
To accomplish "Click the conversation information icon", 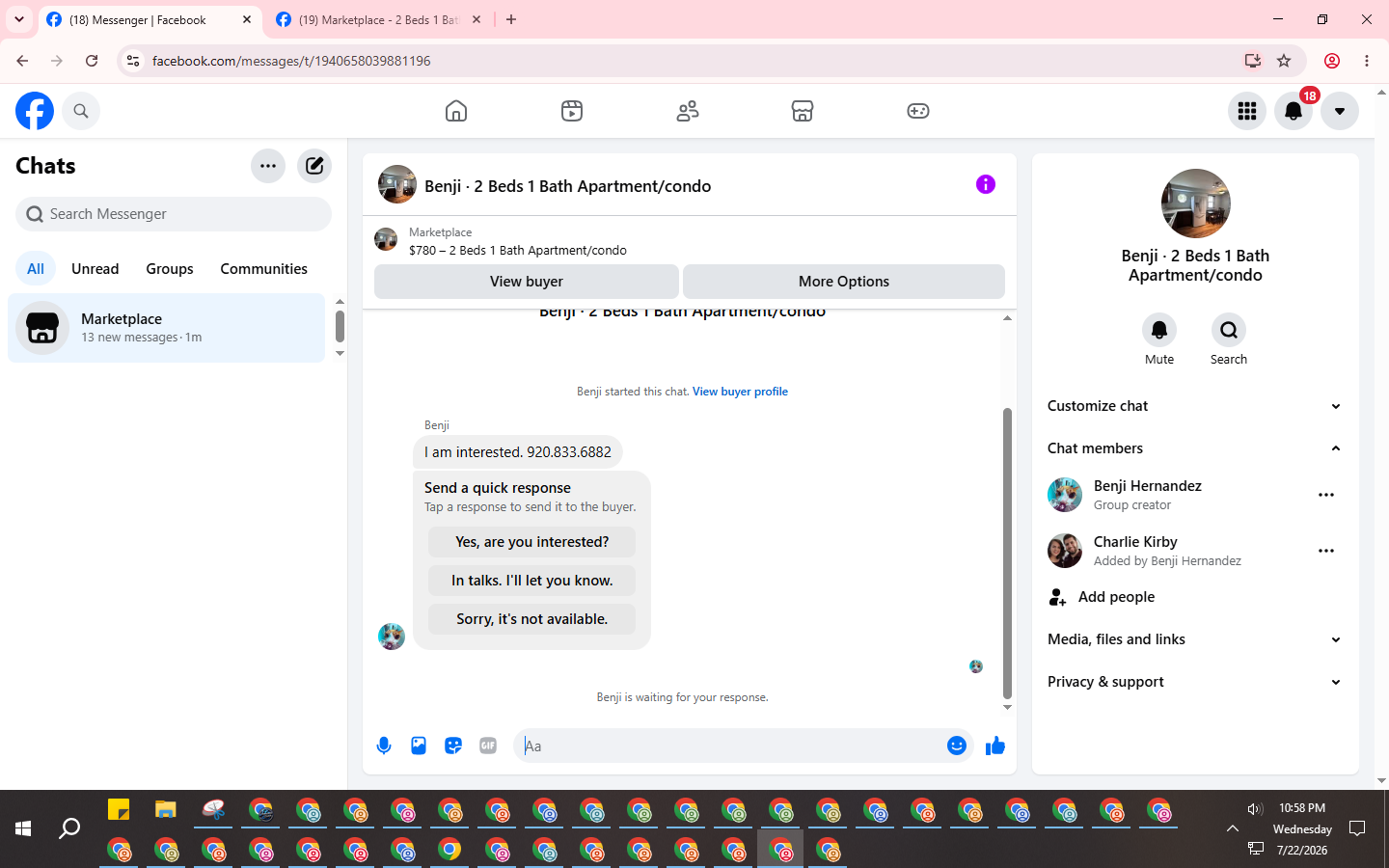I will pyautogui.click(x=985, y=184).
